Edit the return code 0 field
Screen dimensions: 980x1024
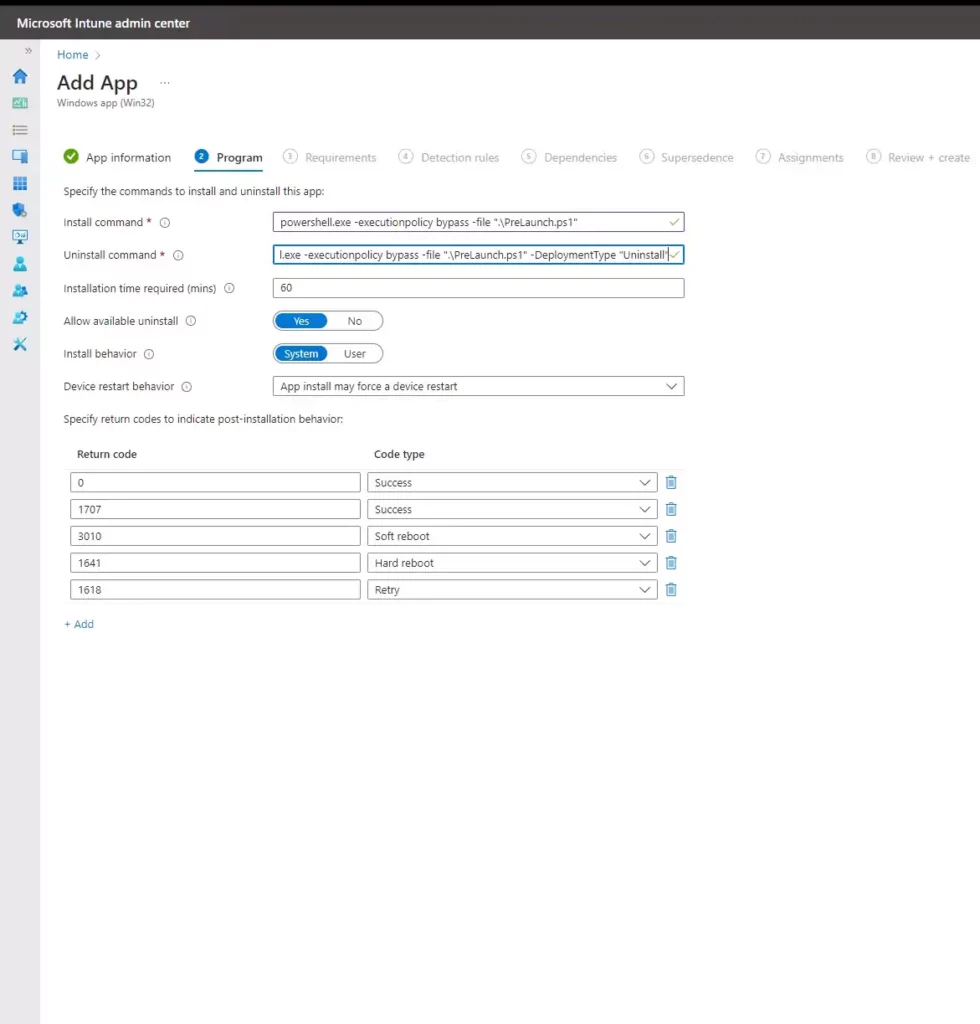point(215,483)
